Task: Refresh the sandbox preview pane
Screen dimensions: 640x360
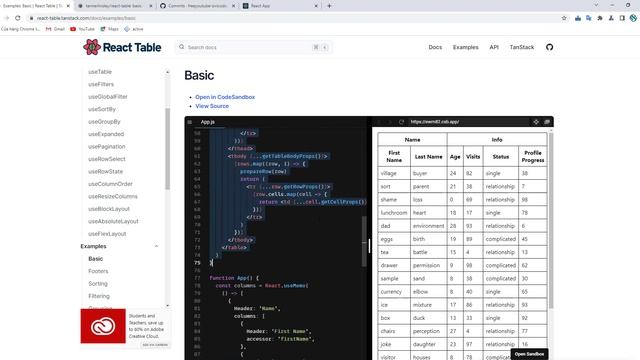Action: point(401,122)
